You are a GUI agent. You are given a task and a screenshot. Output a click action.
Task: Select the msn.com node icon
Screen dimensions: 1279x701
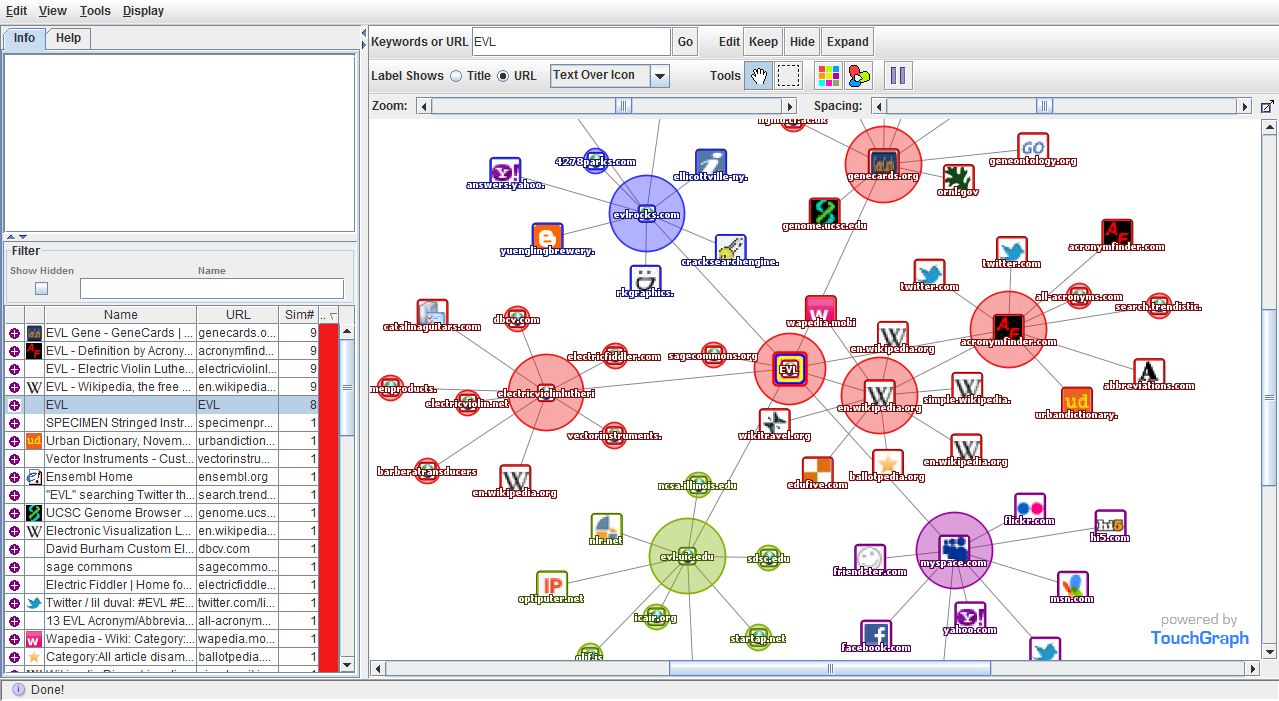tap(1072, 585)
